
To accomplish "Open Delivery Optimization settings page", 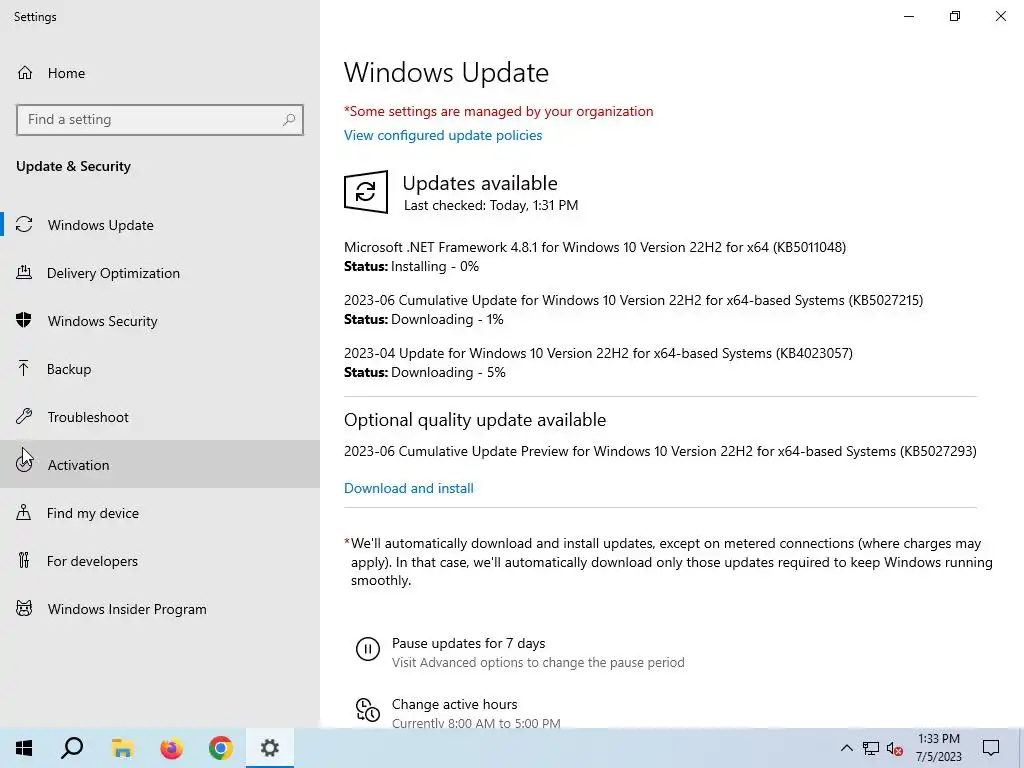I will pyautogui.click(x=160, y=273).
